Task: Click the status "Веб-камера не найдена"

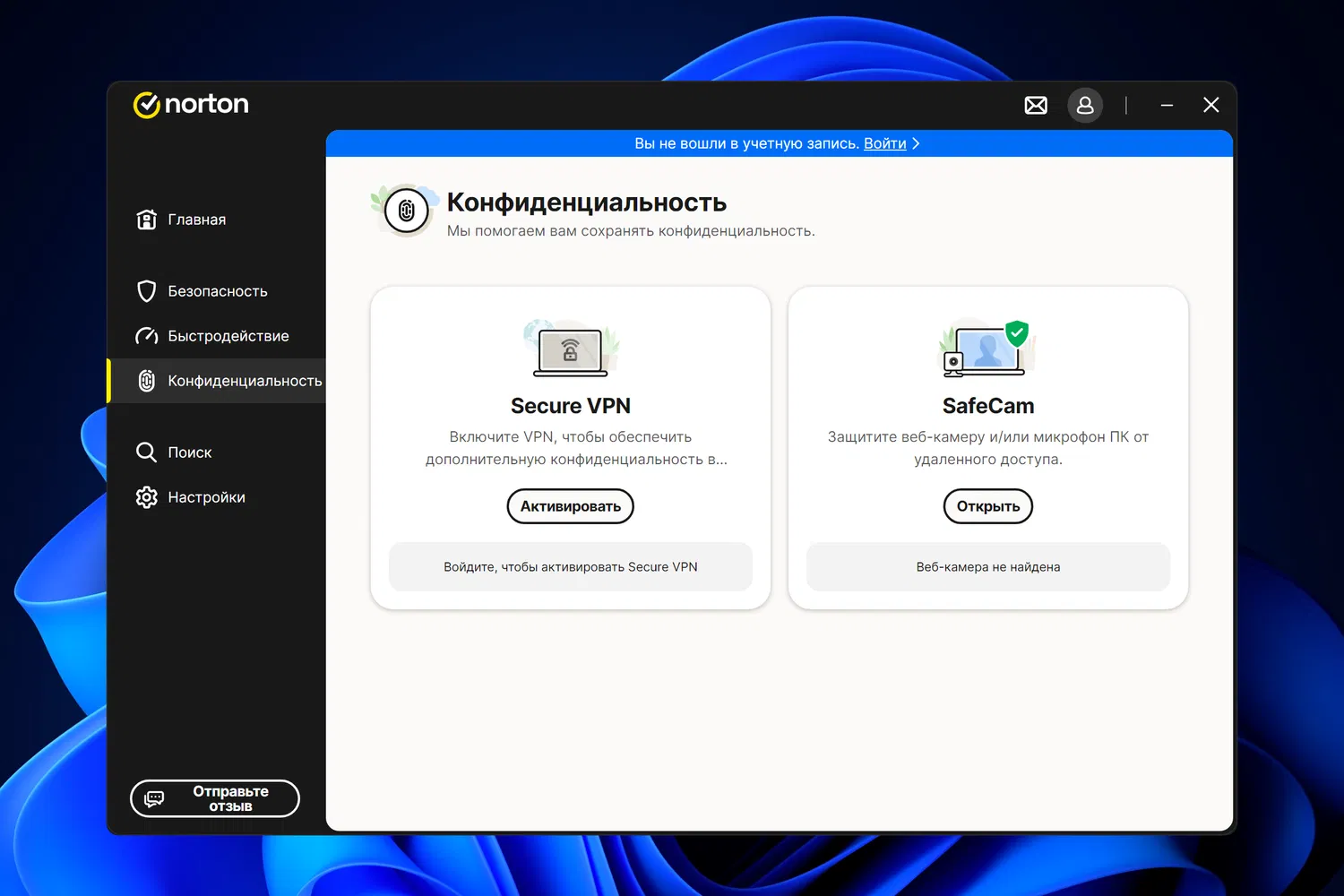Action: point(988,567)
